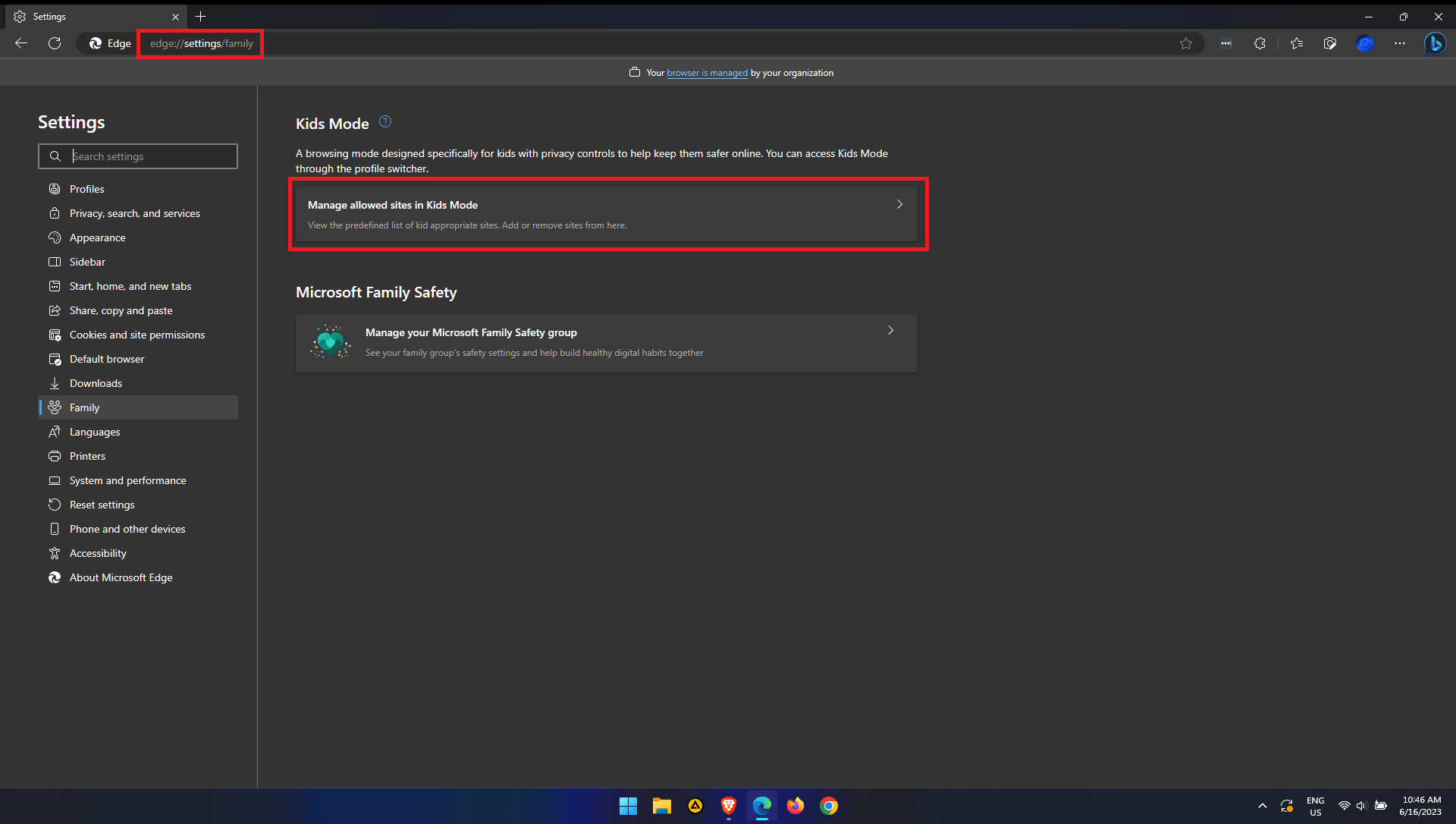
Task: Focus the Search settings box
Action: click(138, 156)
